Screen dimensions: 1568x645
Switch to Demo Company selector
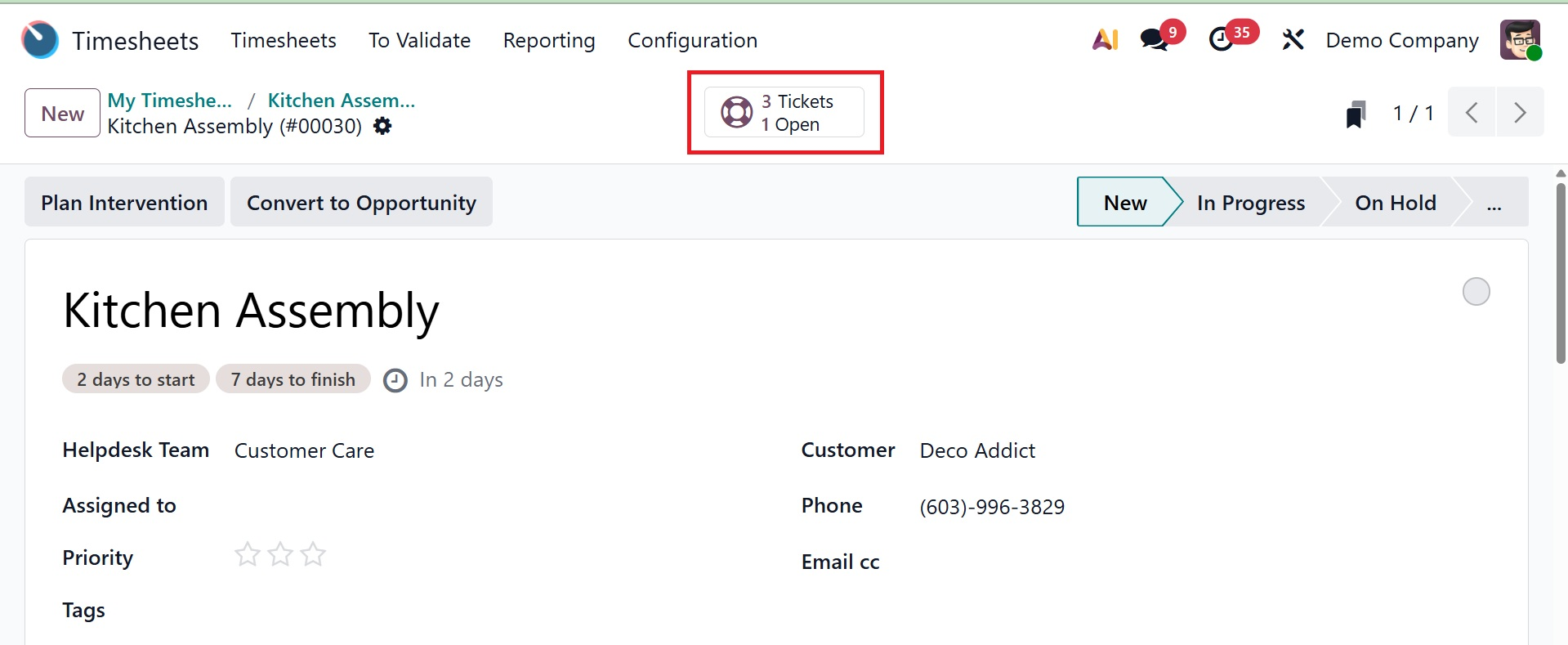point(1401,40)
